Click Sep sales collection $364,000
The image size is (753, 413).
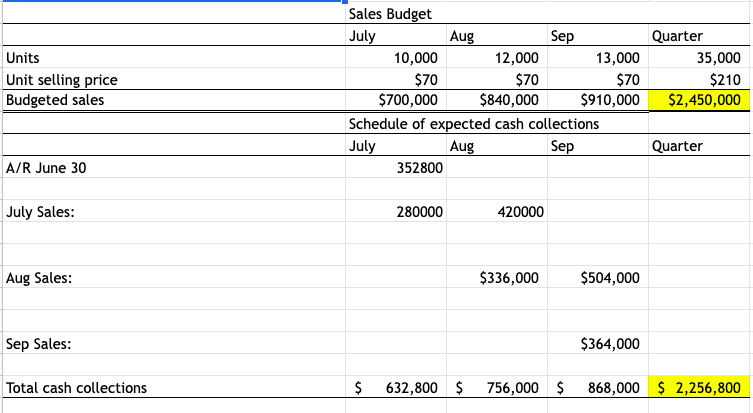point(610,344)
